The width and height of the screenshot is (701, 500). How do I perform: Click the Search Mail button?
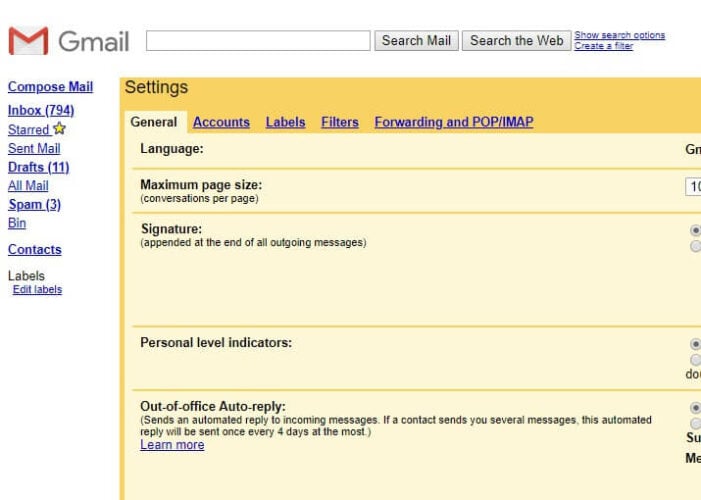(x=416, y=41)
